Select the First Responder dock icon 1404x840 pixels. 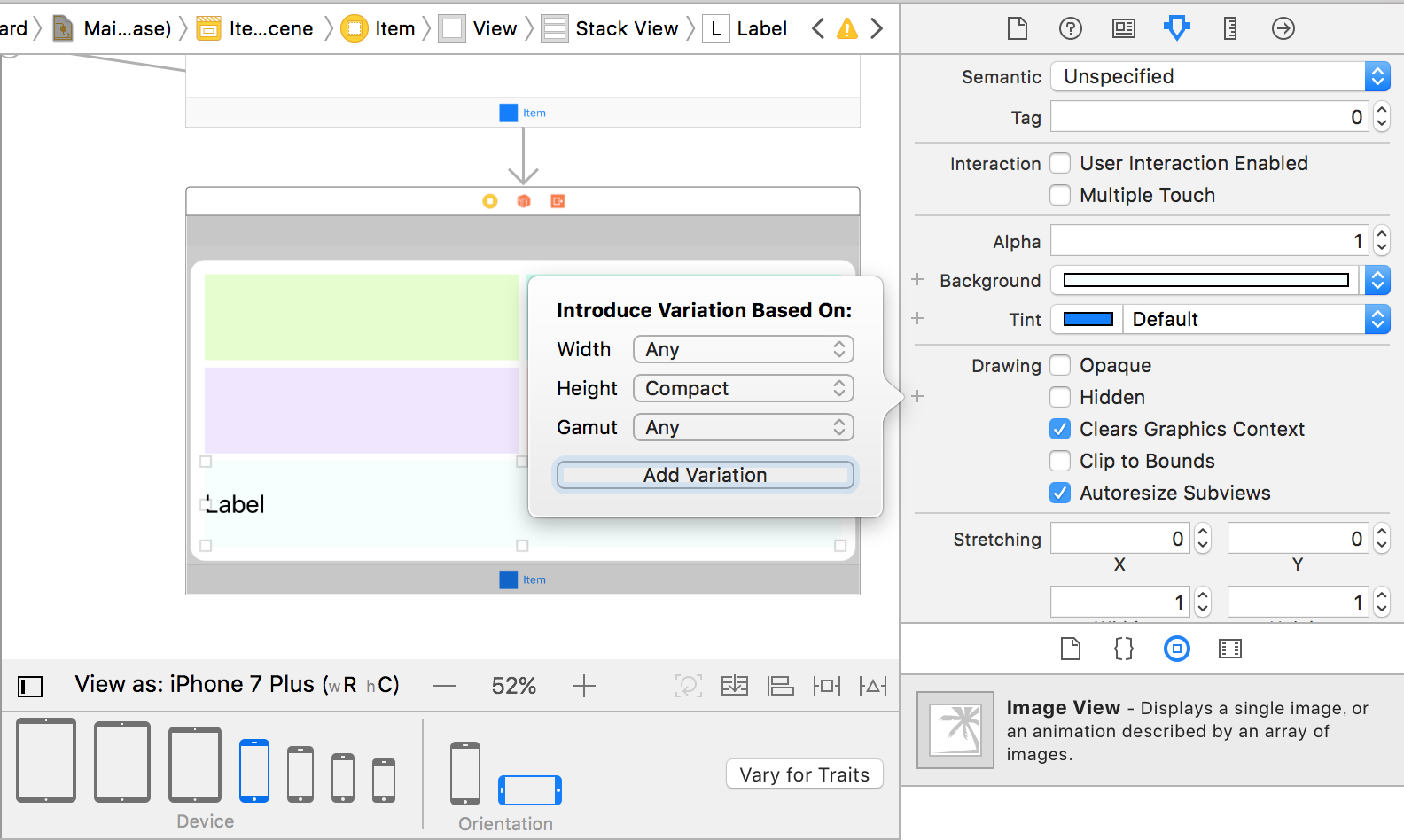coord(524,201)
